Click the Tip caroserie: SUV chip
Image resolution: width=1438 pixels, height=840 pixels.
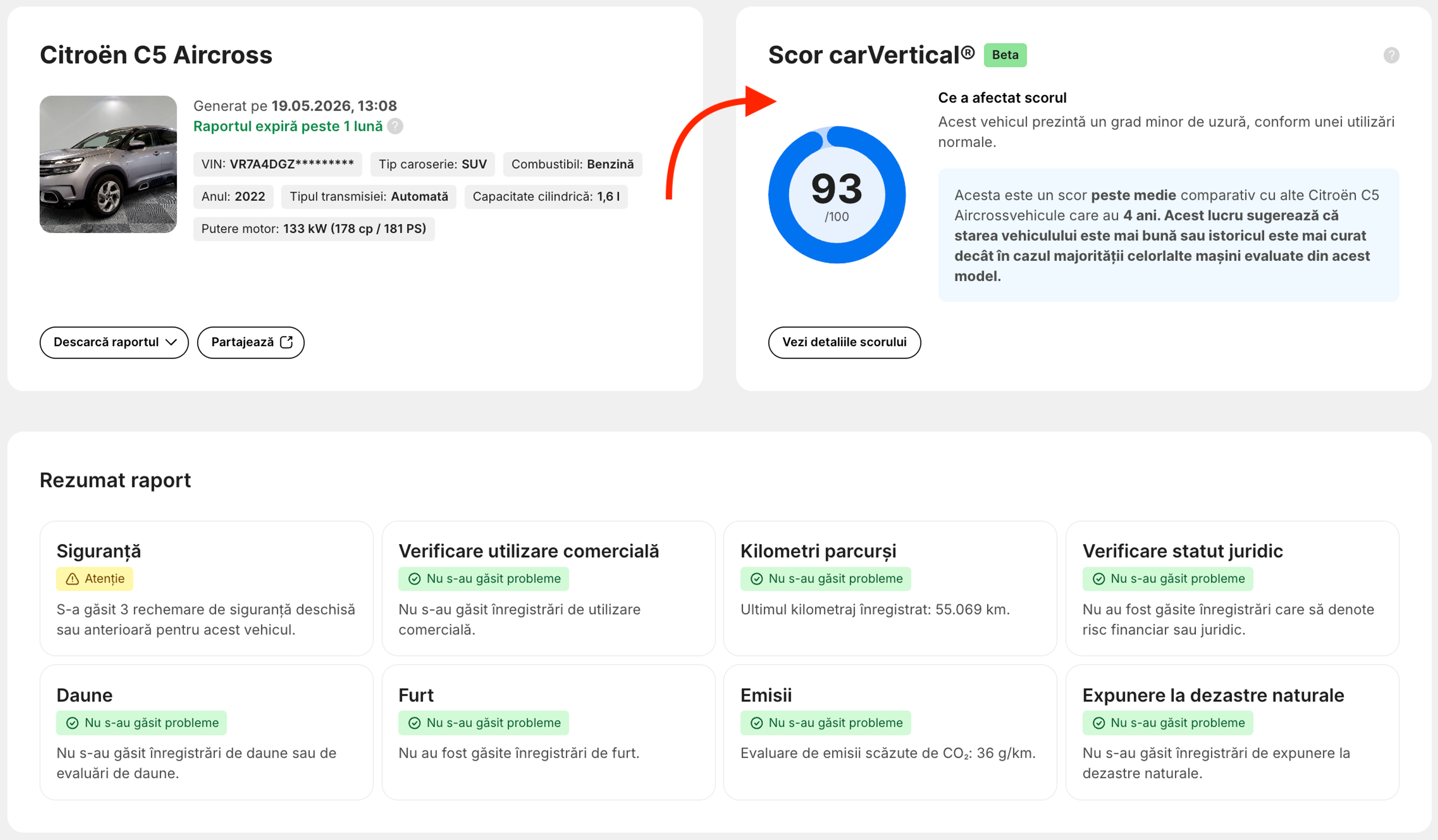click(433, 164)
